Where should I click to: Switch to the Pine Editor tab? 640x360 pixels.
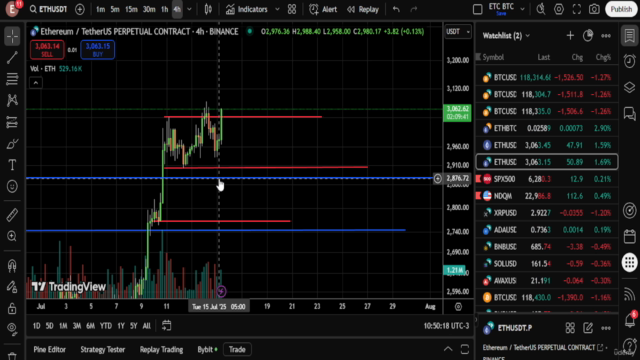coord(49,349)
